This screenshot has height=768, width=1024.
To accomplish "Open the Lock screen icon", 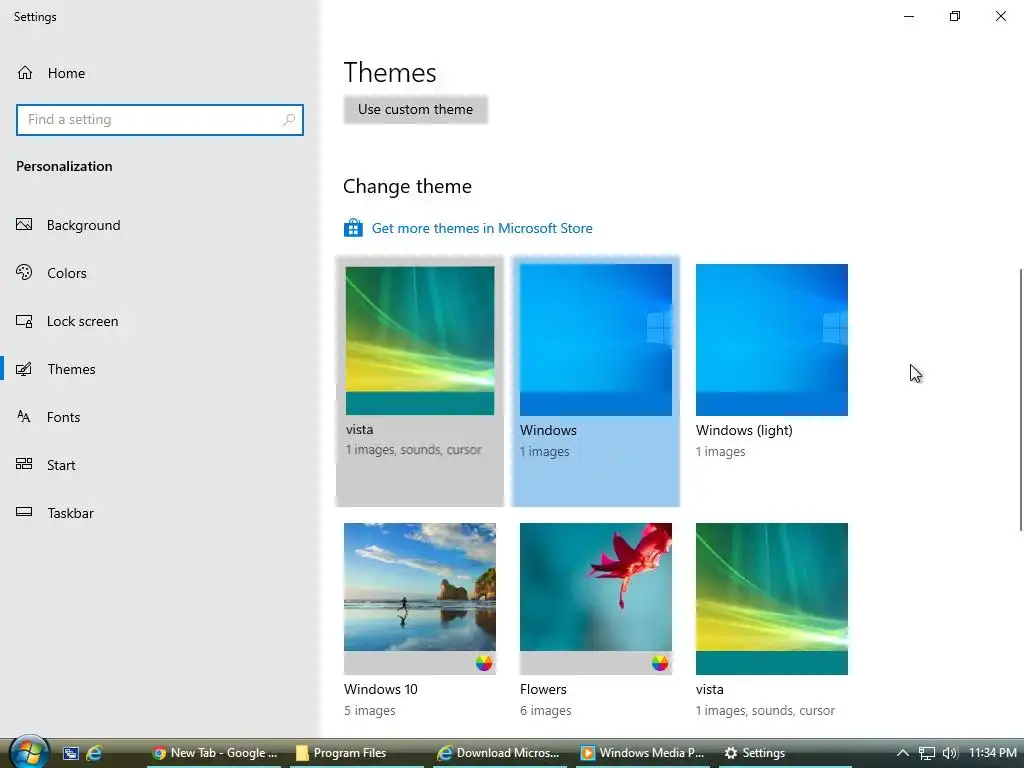I will point(24,321).
